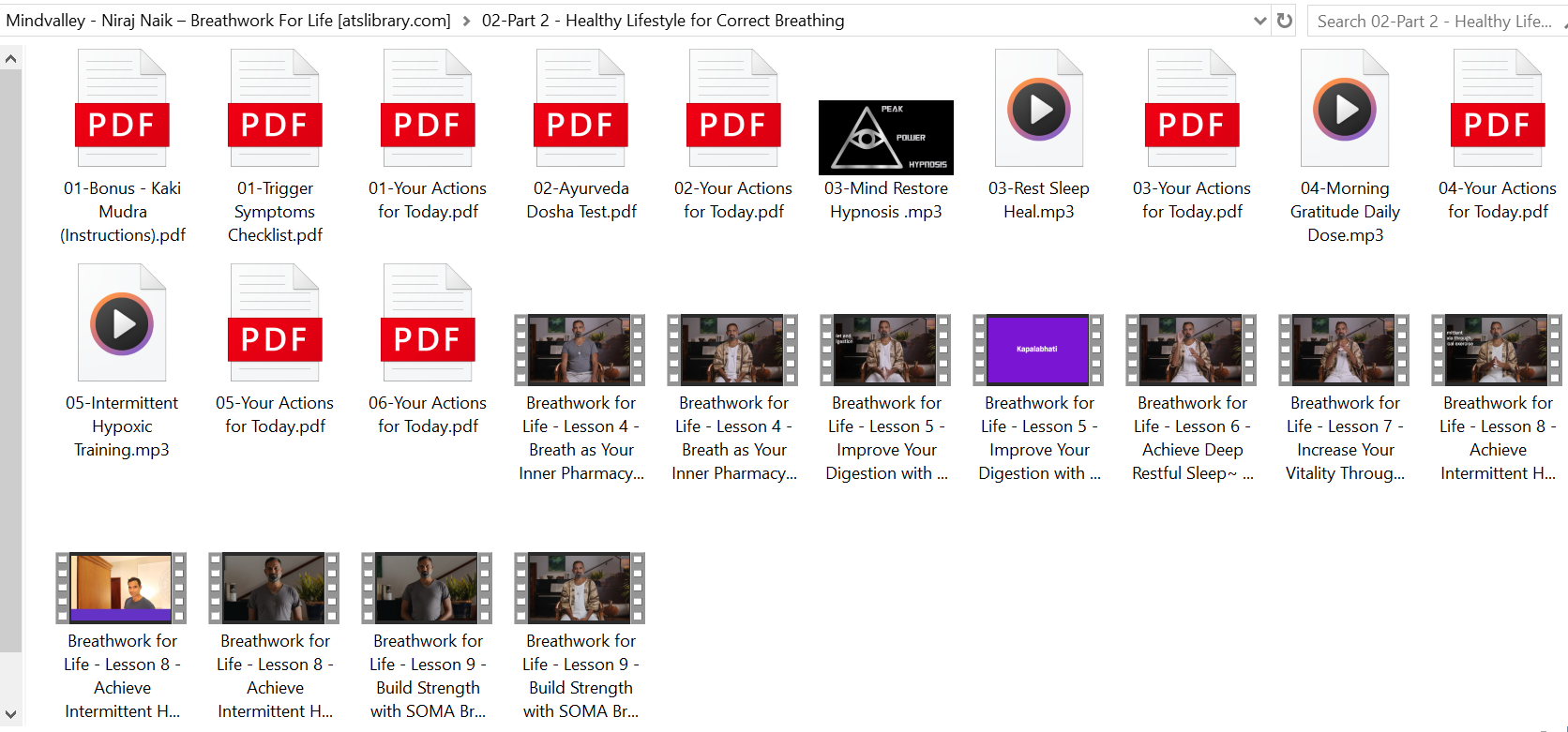This screenshot has height=732, width=1568.
Task: Click the scroll up arrow on left scrollbar
Action: point(10,59)
